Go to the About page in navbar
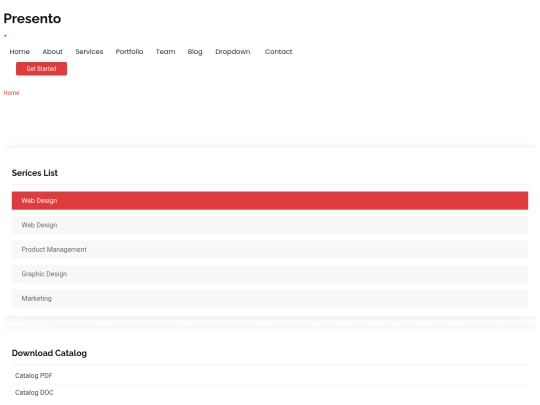Viewport: 540px width, 405px height. (53, 52)
